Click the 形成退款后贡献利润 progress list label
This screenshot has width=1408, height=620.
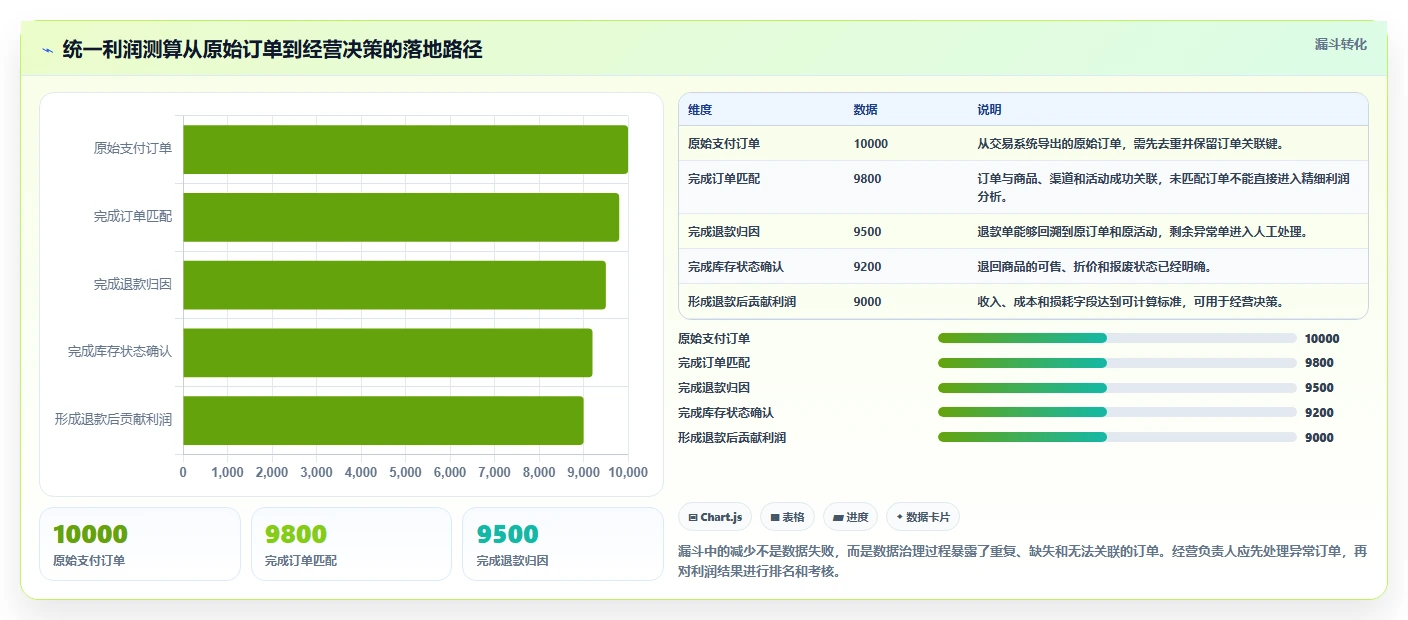[x=732, y=438]
